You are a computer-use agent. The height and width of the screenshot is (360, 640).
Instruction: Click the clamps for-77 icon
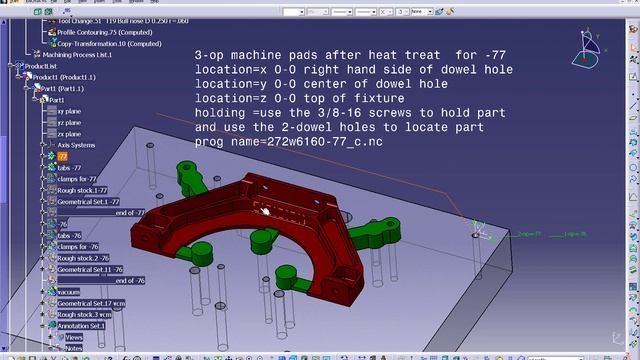pyautogui.click(x=52, y=179)
